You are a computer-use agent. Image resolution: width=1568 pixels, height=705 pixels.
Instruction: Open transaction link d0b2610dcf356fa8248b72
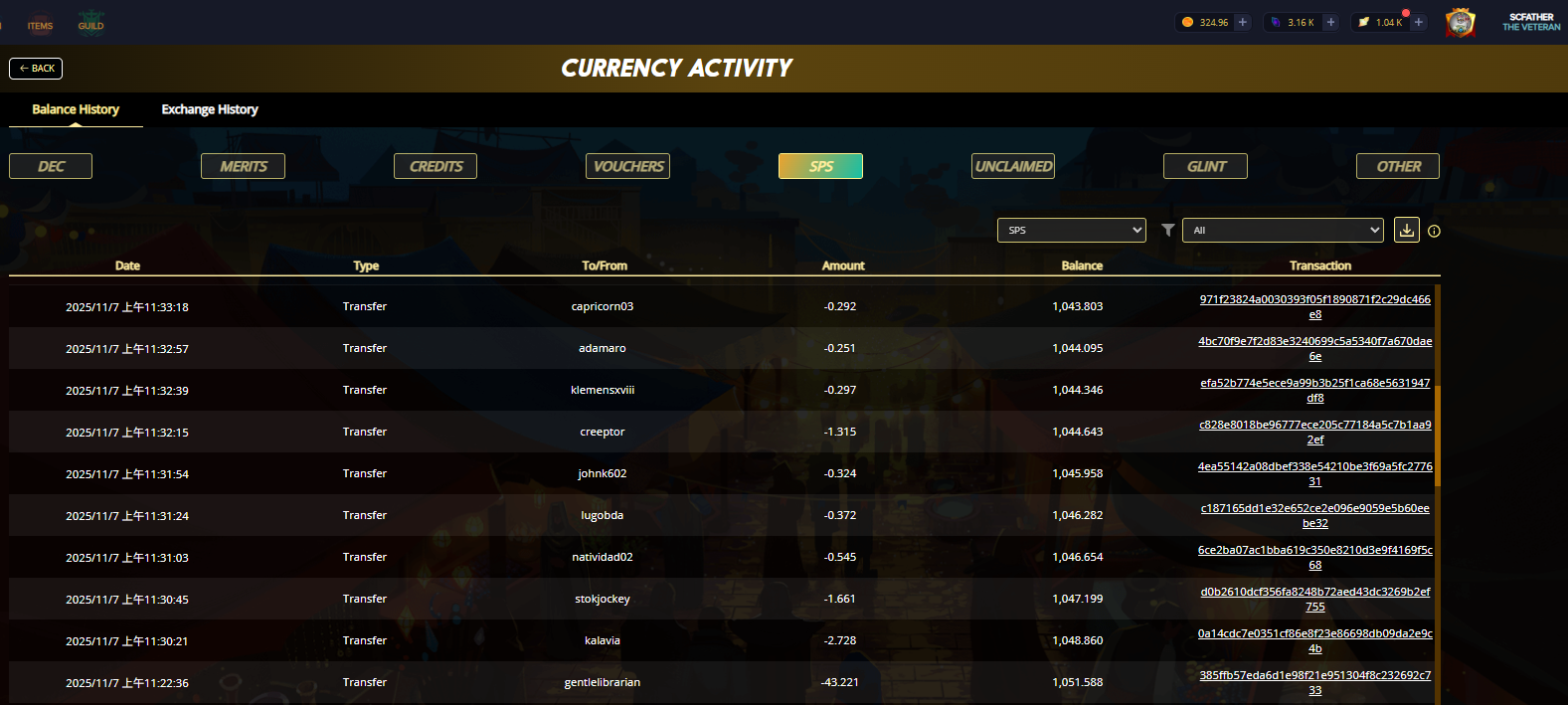click(1315, 599)
